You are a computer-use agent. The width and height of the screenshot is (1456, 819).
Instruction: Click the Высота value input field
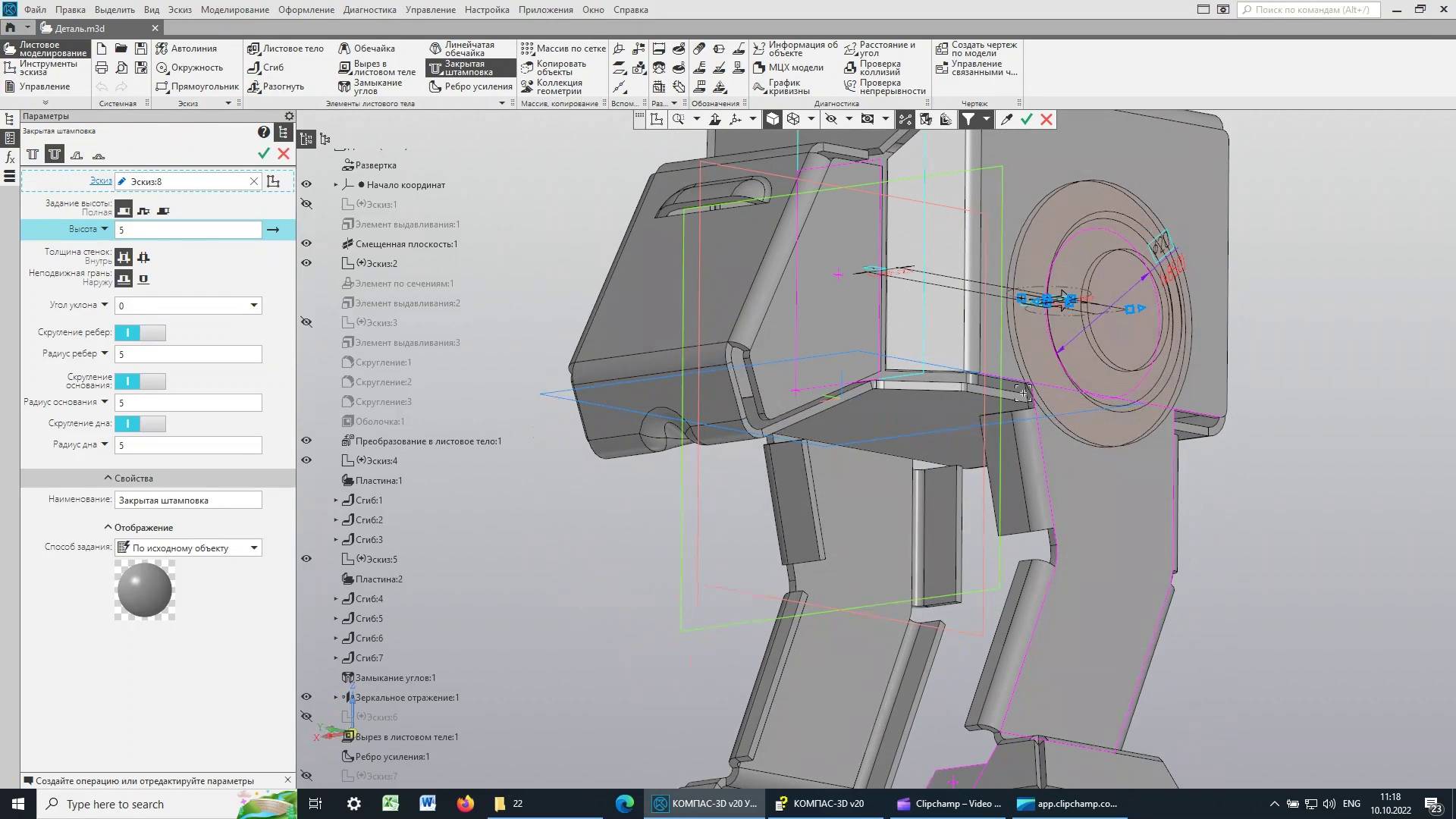[x=188, y=230]
